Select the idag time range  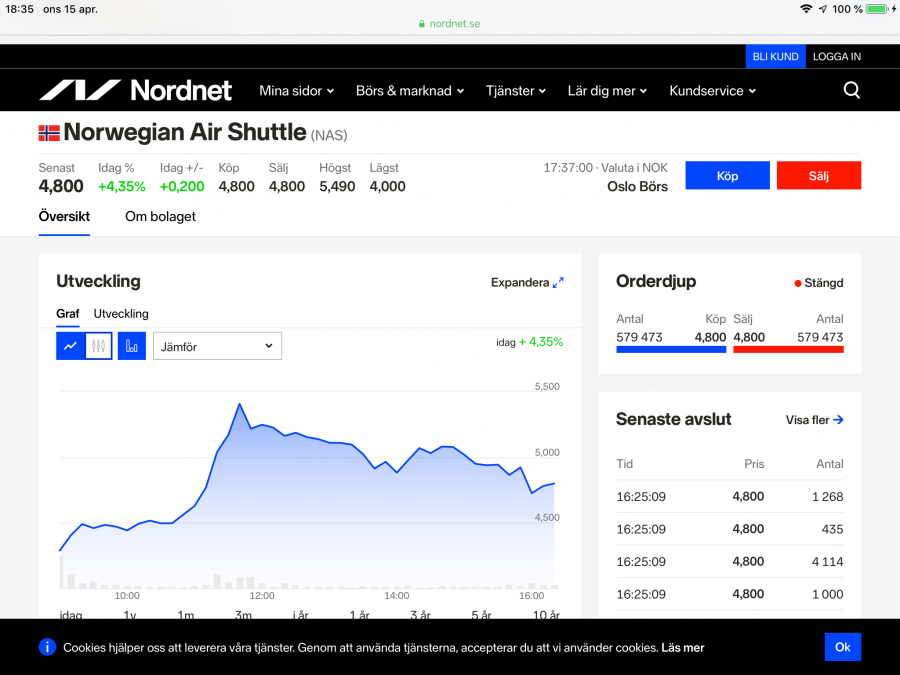coord(71,614)
